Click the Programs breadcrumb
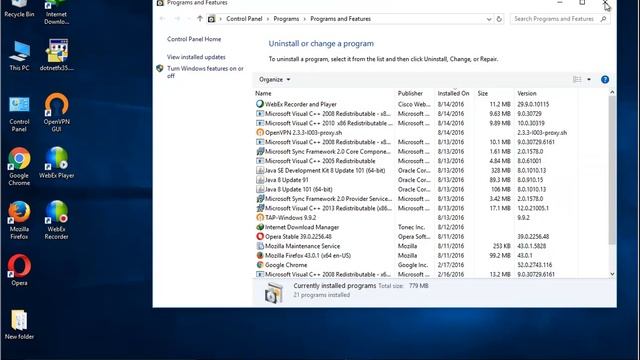This screenshot has width=640, height=360. (x=286, y=19)
